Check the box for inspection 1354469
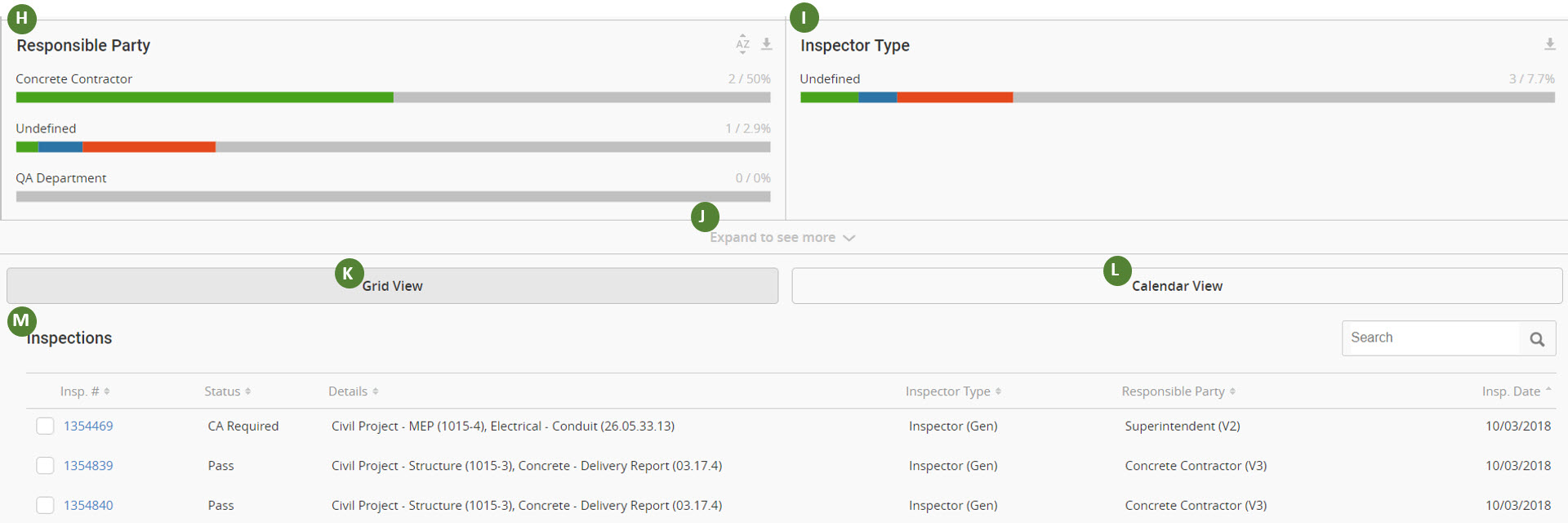Image resolution: width=1568 pixels, height=523 pixels. point(46,426)
